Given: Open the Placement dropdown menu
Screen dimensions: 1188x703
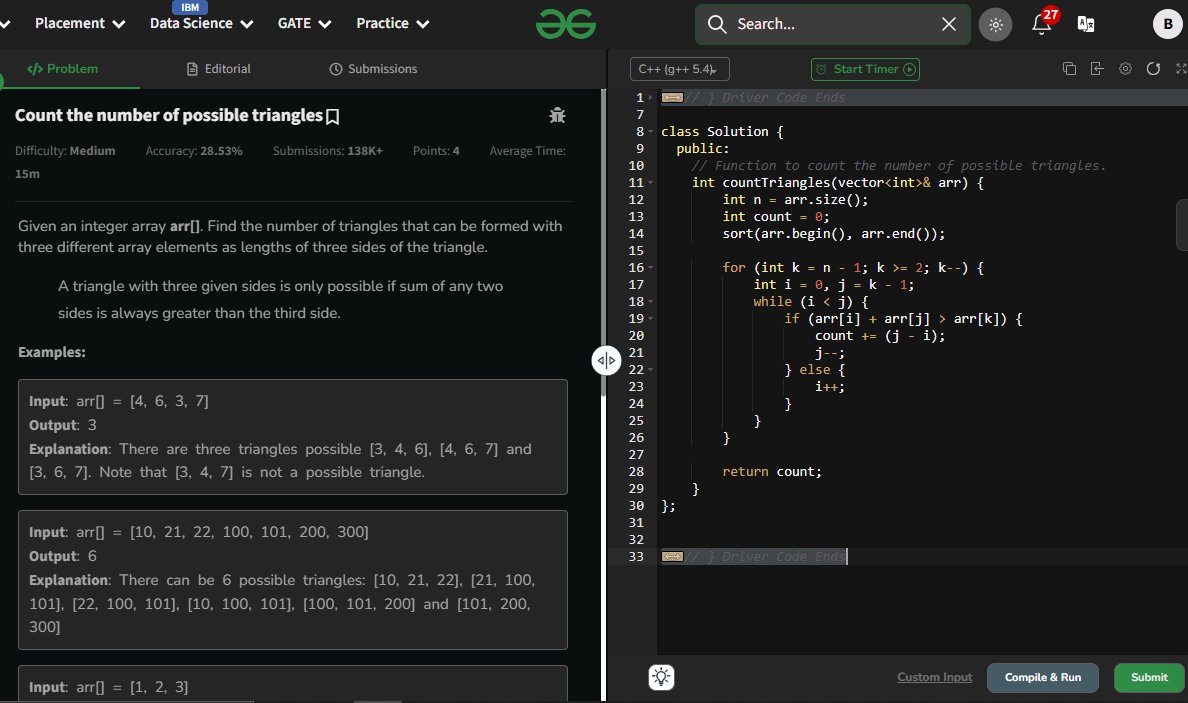Looking at the screenshot, I should pyautogui.click(x=80, y=23).
